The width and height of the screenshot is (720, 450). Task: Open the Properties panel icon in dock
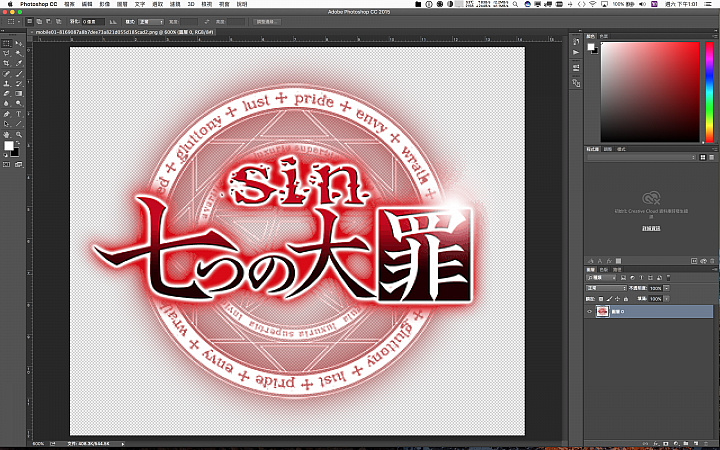pos(576,68)
